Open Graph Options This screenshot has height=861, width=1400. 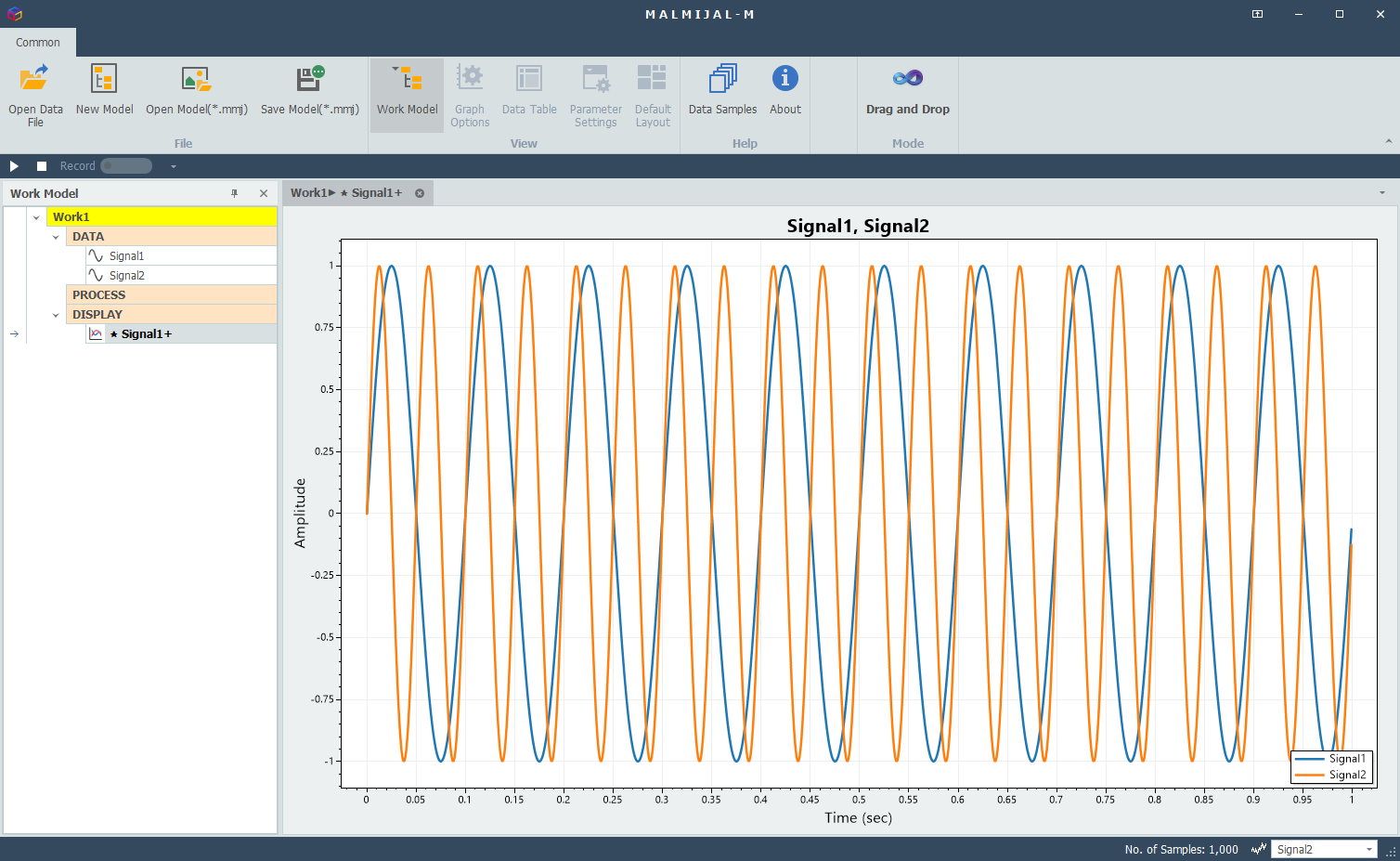(x=470, y=95)
